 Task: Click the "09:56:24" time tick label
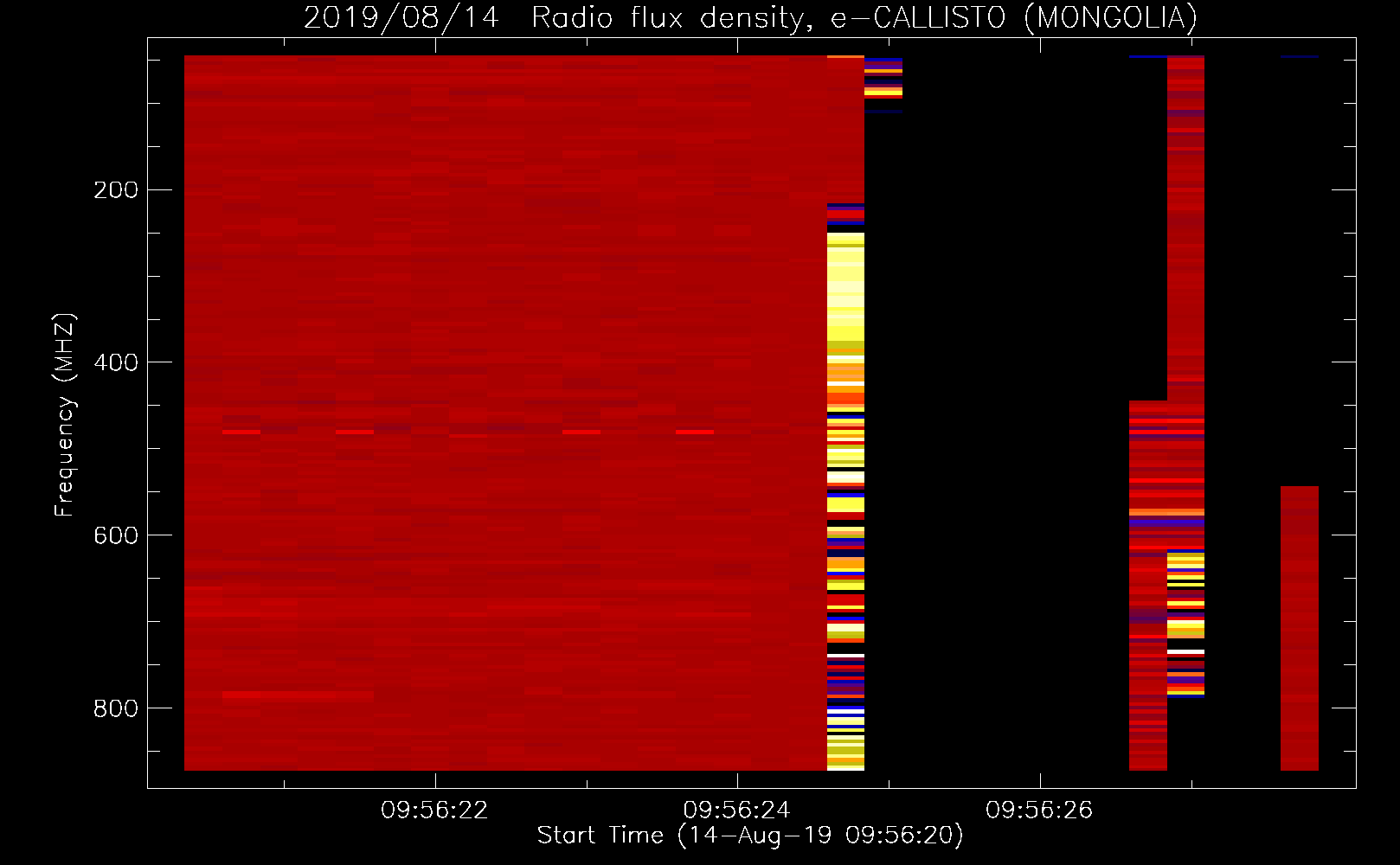(x=737, y=811)
